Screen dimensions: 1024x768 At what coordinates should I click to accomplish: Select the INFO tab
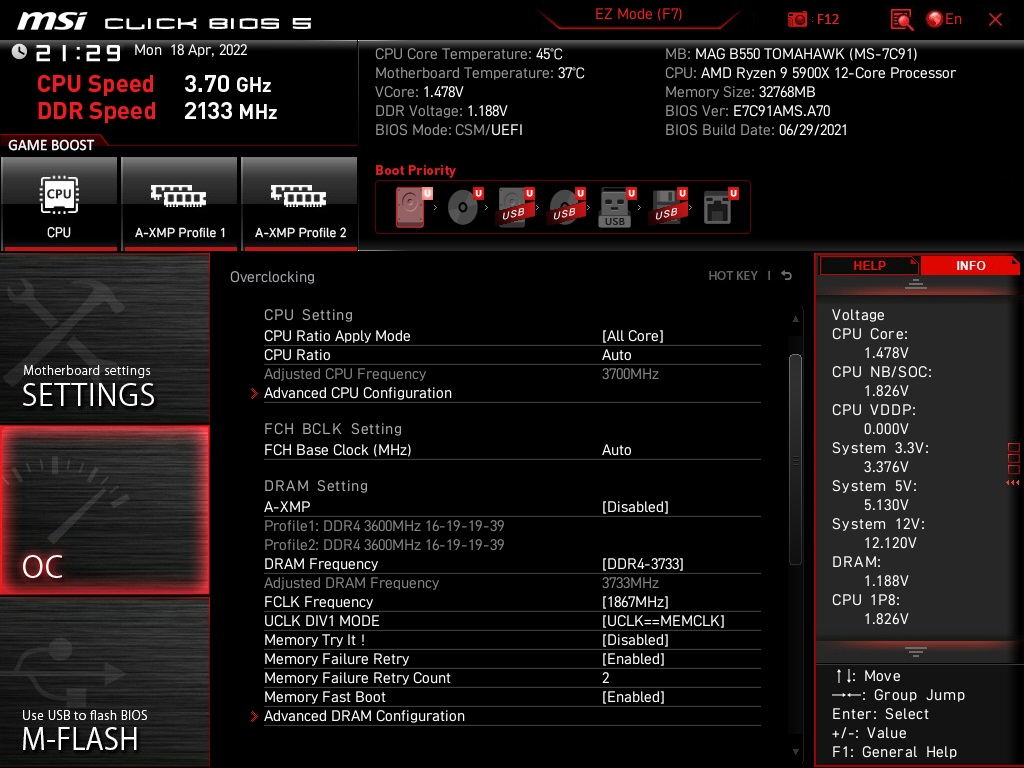point(970,265)
